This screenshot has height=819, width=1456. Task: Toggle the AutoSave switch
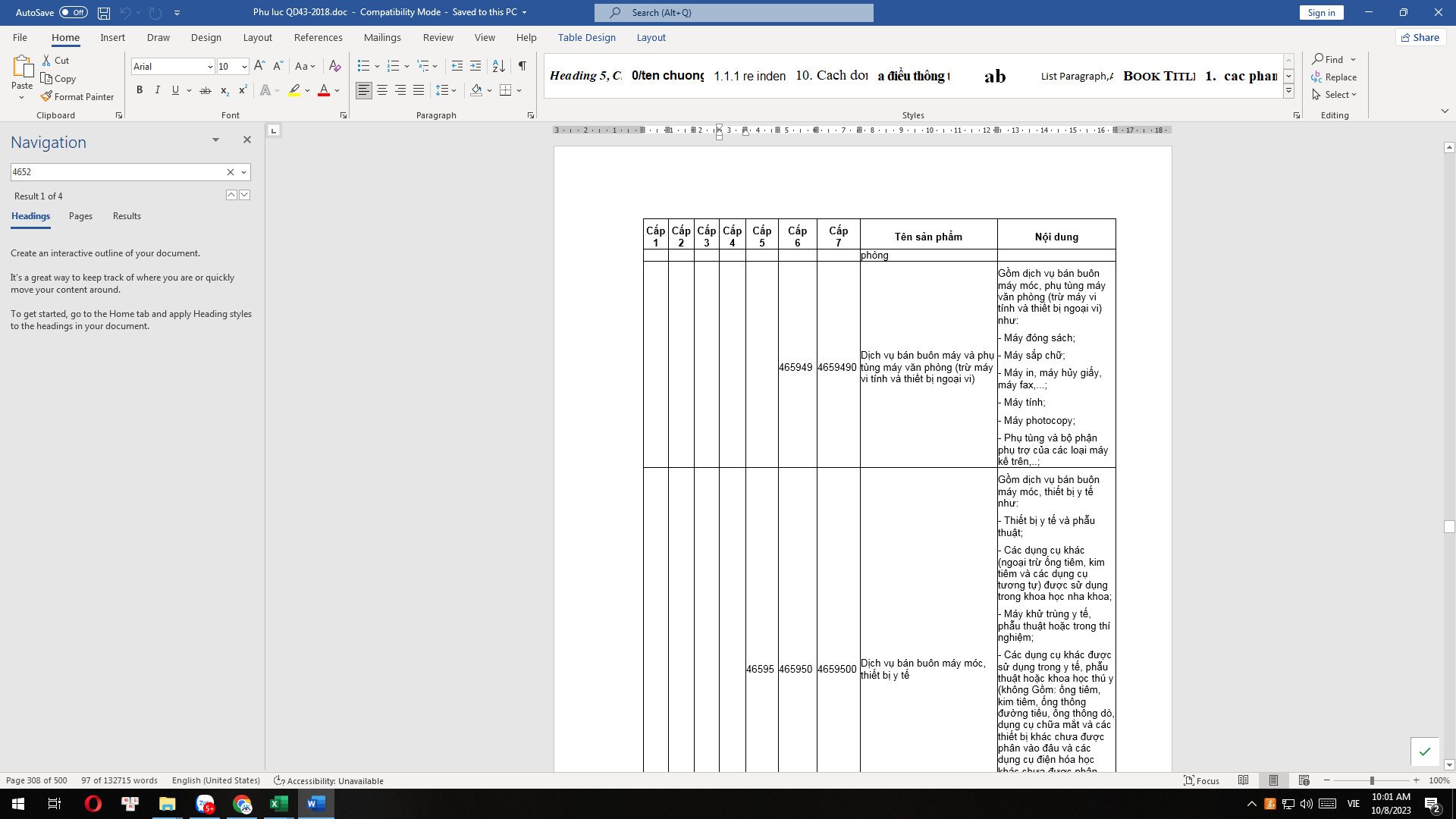point(73,12)
